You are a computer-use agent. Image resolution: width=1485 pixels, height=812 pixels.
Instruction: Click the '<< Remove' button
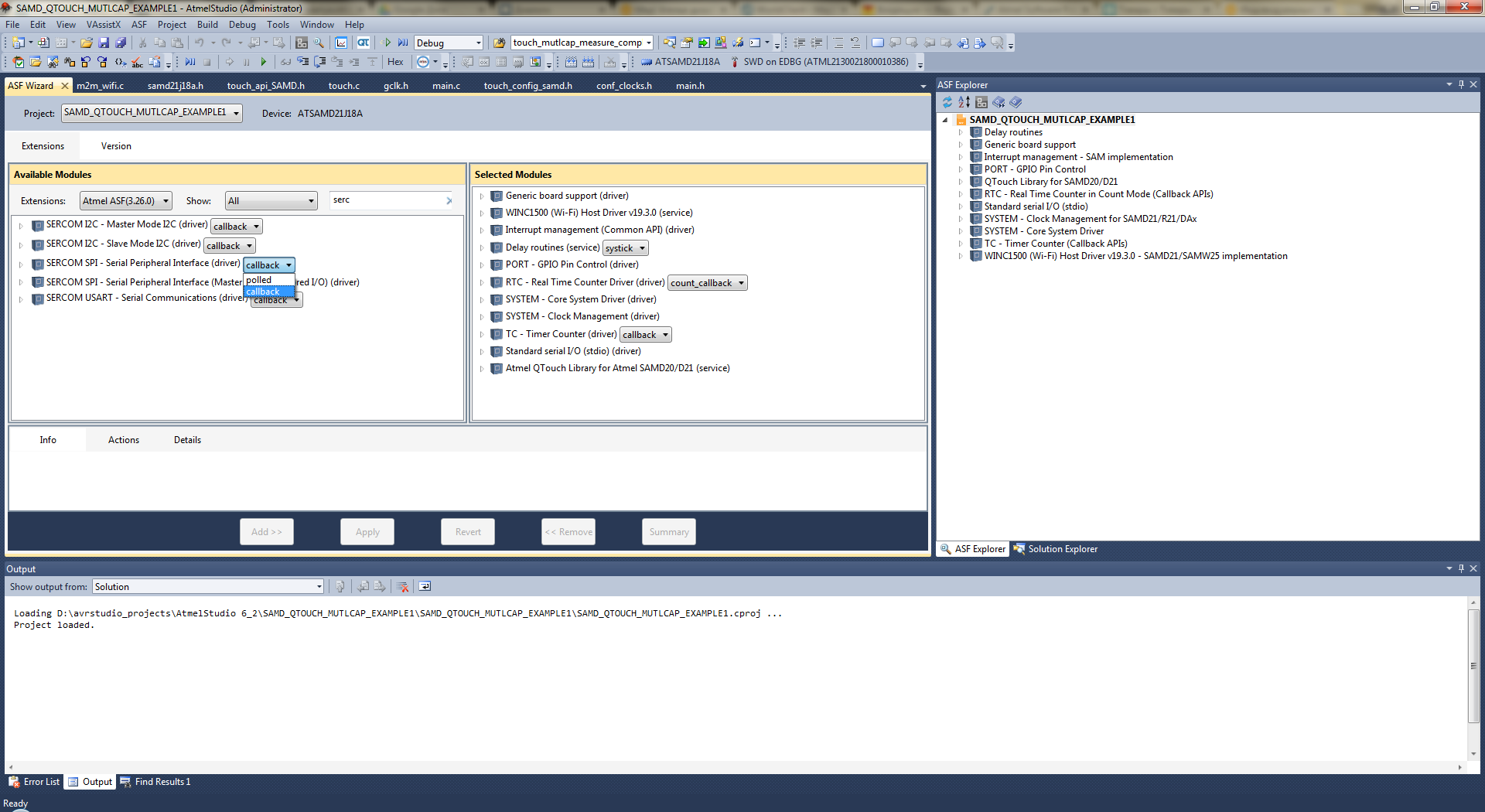[x=568, y=532]
